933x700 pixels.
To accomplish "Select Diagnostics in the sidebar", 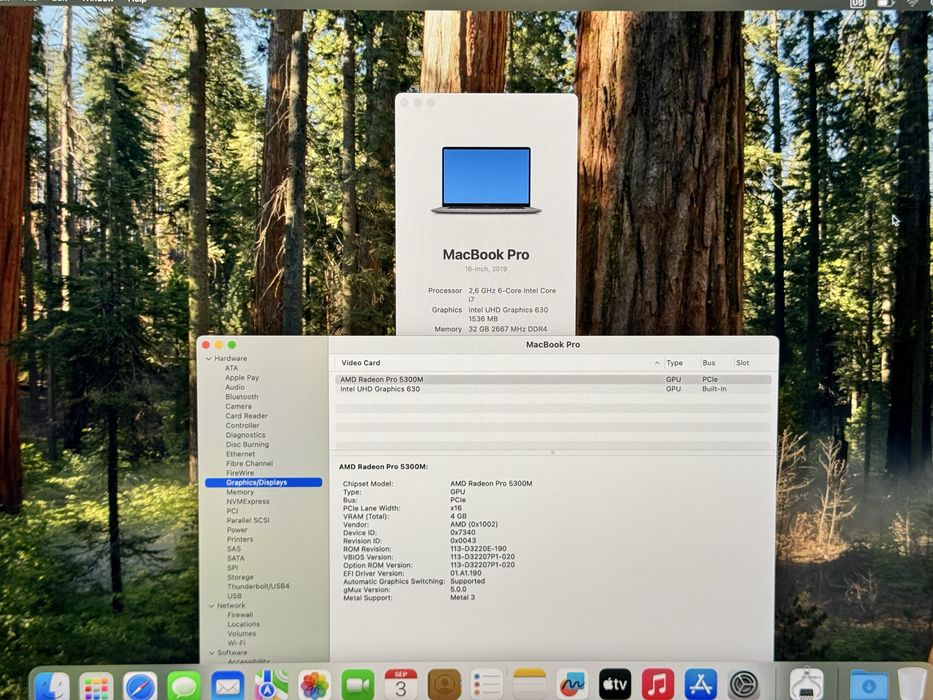I will [246, 435].
